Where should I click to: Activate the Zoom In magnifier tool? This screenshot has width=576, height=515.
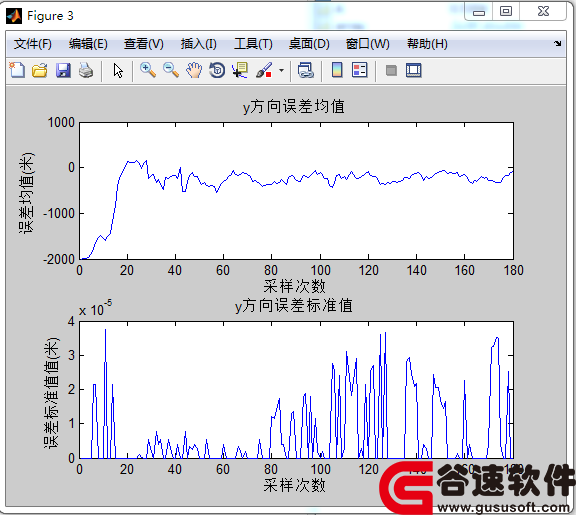coord(148,70)
